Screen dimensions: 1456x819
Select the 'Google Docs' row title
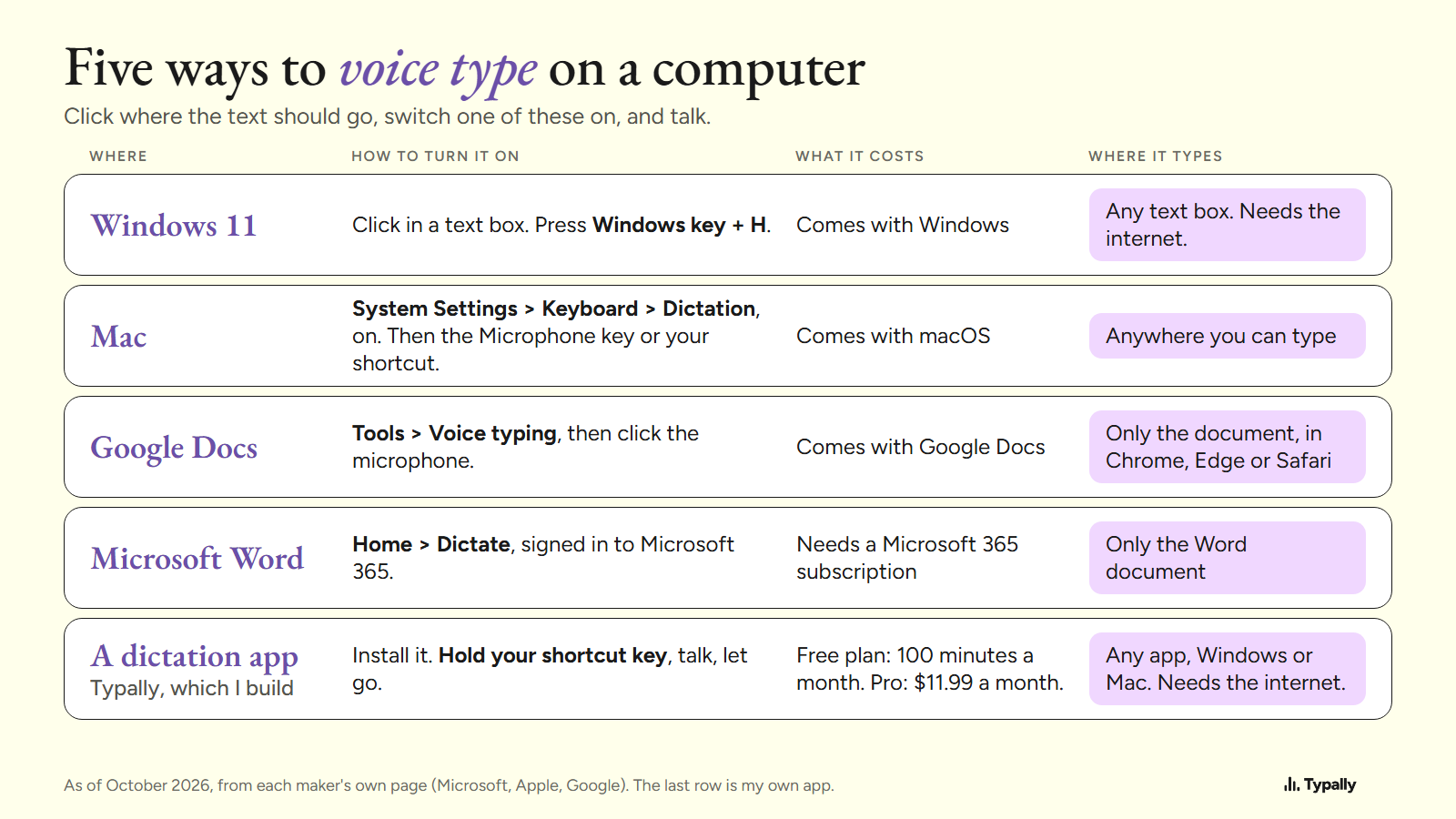point(174,448)
